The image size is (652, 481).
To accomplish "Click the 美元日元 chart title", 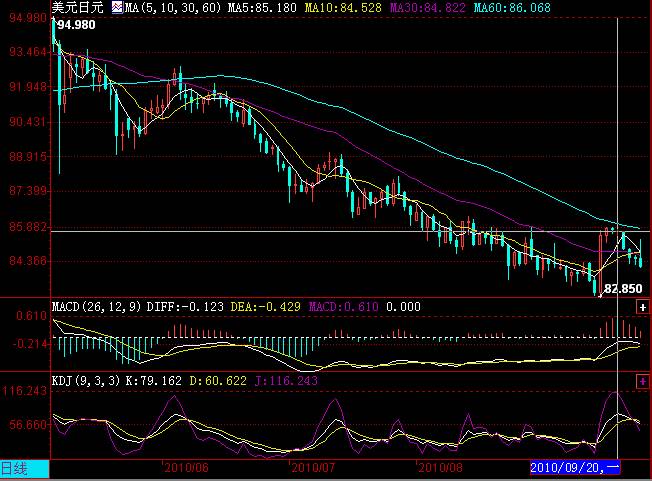I will pos(77,7).
